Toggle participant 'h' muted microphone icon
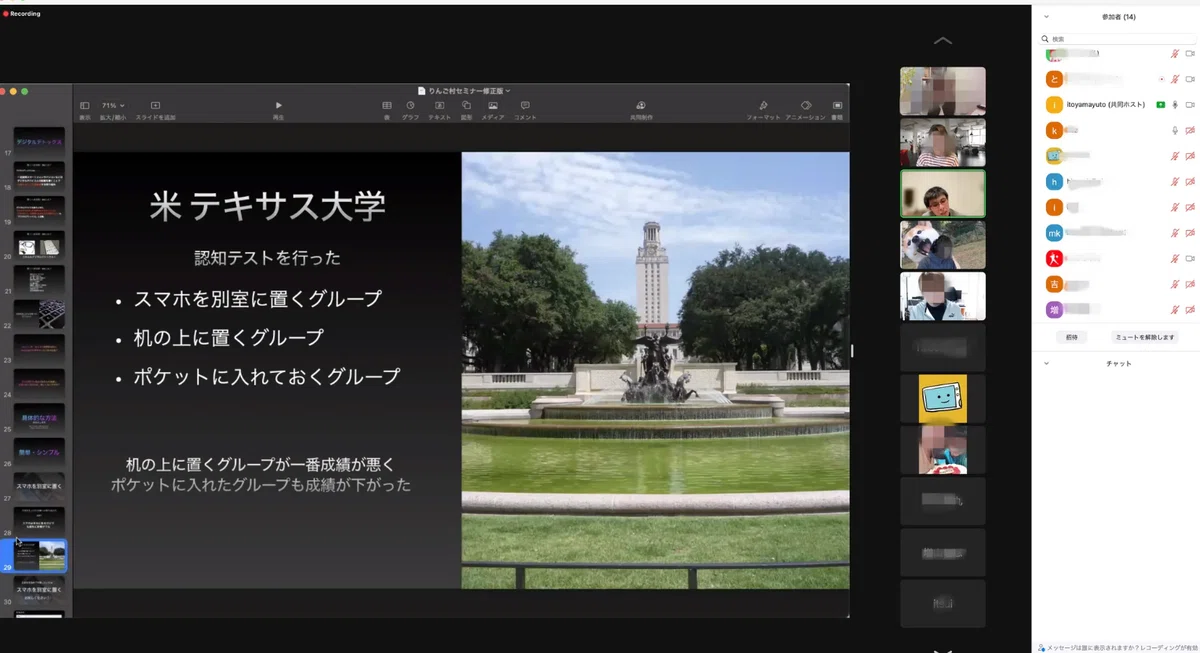Image resolution: width=1200 pixels, height=653 pixels. [x=1175, y=182]
